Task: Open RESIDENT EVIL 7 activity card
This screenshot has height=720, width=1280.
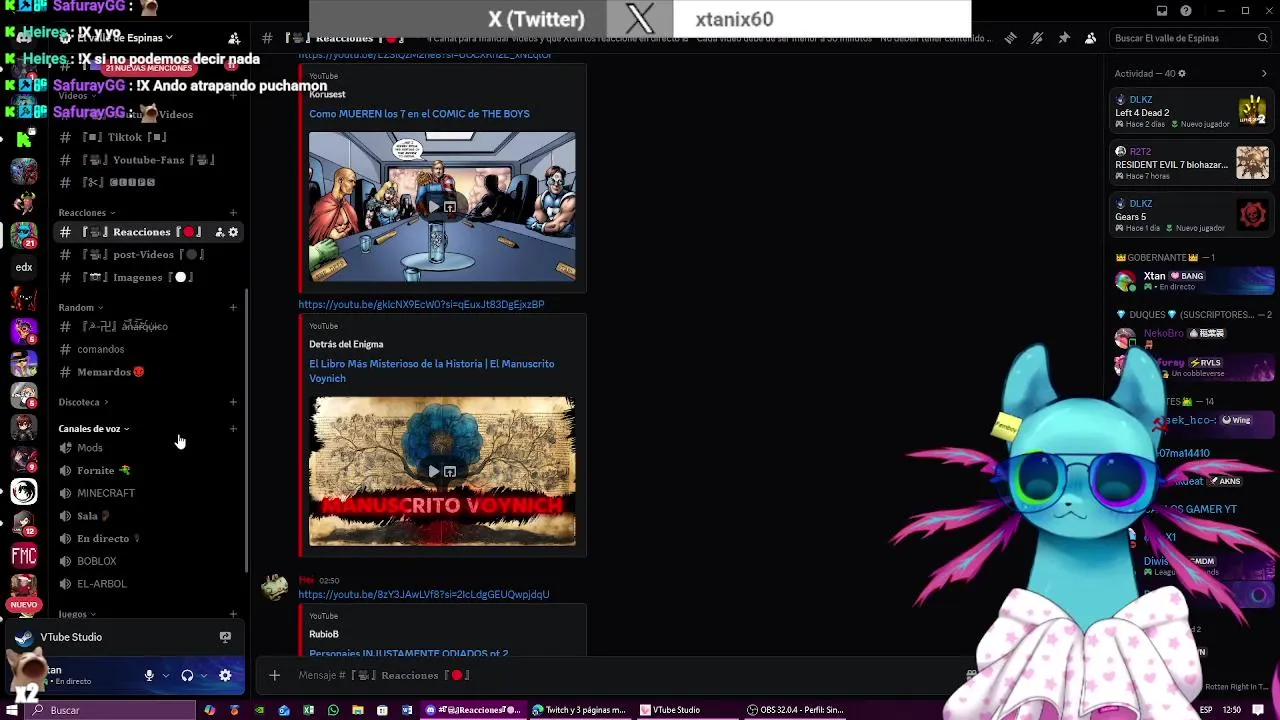Action: point(1191,164)
